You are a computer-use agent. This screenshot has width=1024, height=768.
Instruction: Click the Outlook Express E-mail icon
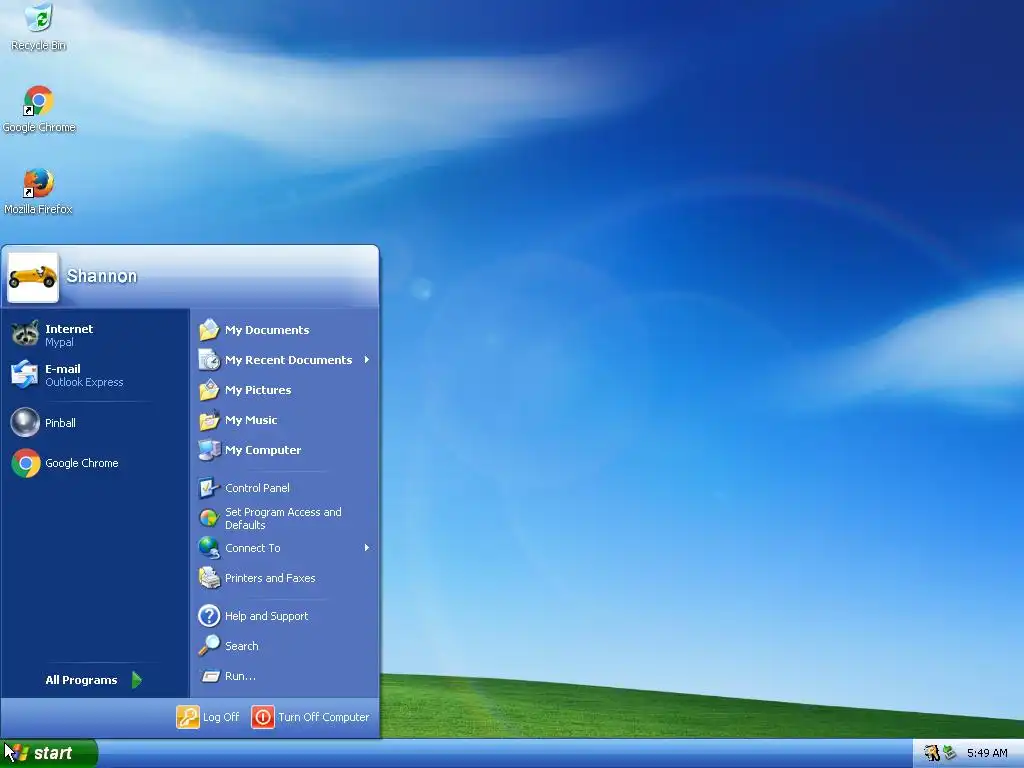[25, 374]
